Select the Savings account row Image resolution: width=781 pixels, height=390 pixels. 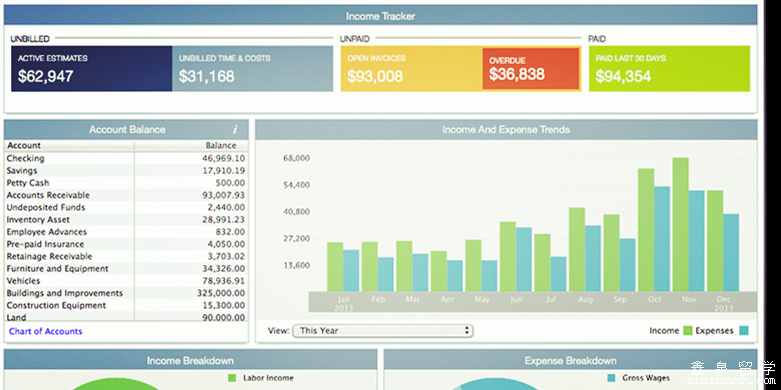pyautogui.click(x=126, y=171)
